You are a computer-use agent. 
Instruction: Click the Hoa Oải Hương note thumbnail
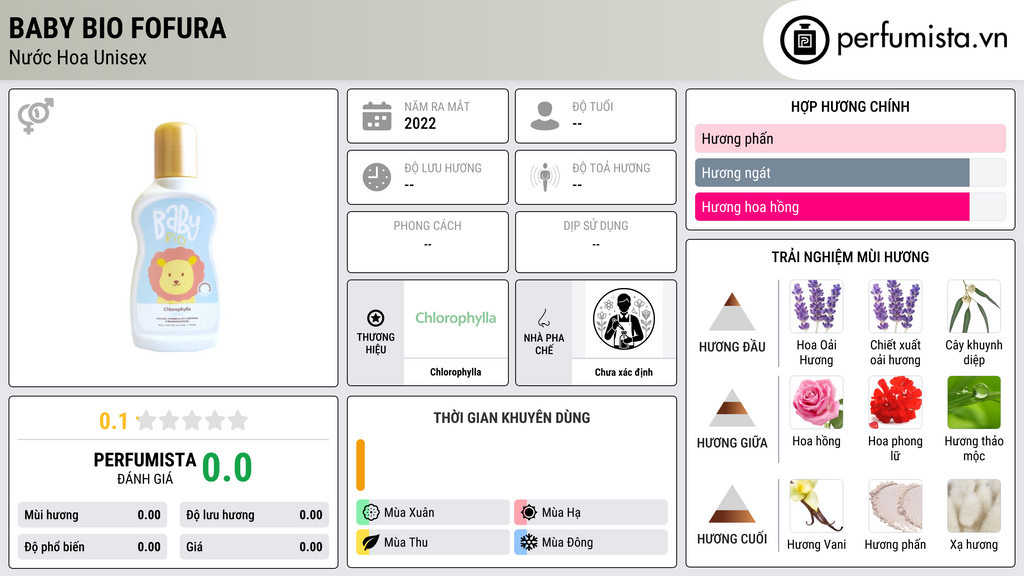(x=816, y=306)
